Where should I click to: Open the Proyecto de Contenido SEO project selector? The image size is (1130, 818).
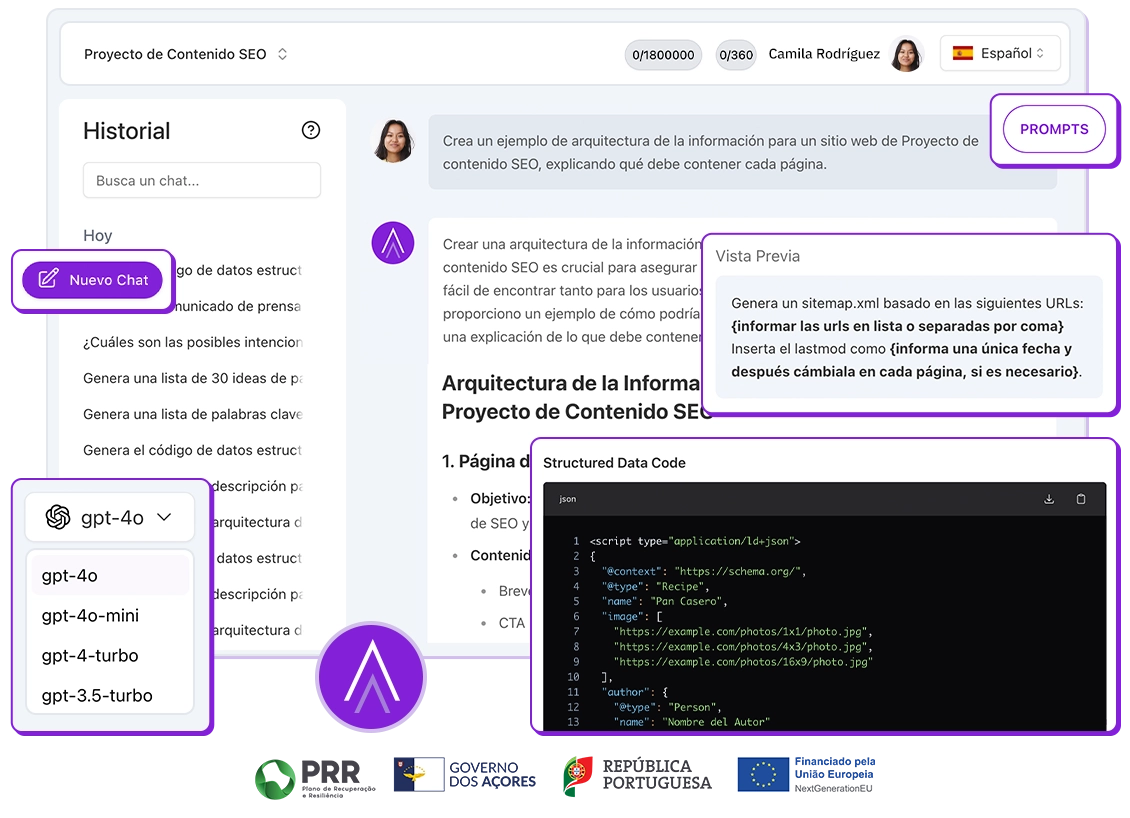tap(186, 54)
